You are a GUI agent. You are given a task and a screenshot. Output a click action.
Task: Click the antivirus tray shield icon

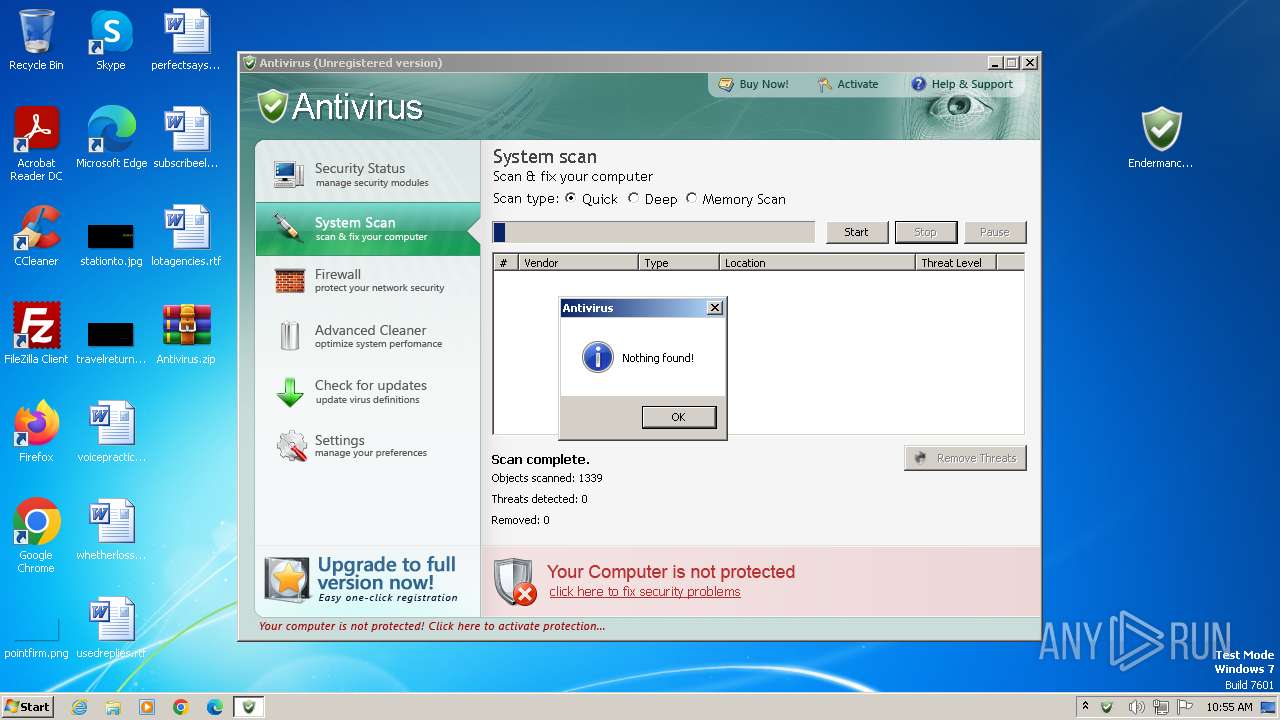pyautogui.click(x=1106, y=707)
